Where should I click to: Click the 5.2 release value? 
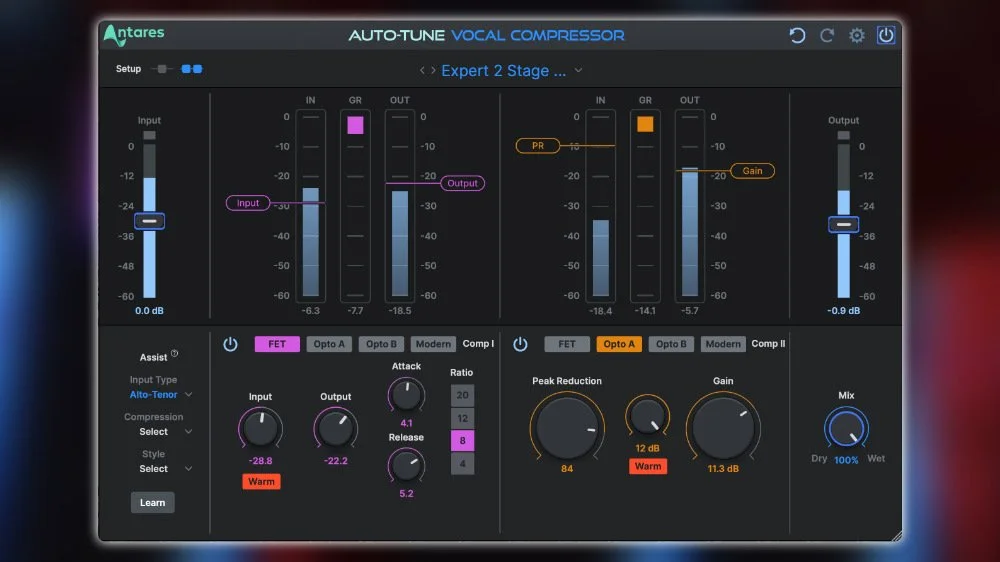406,493
